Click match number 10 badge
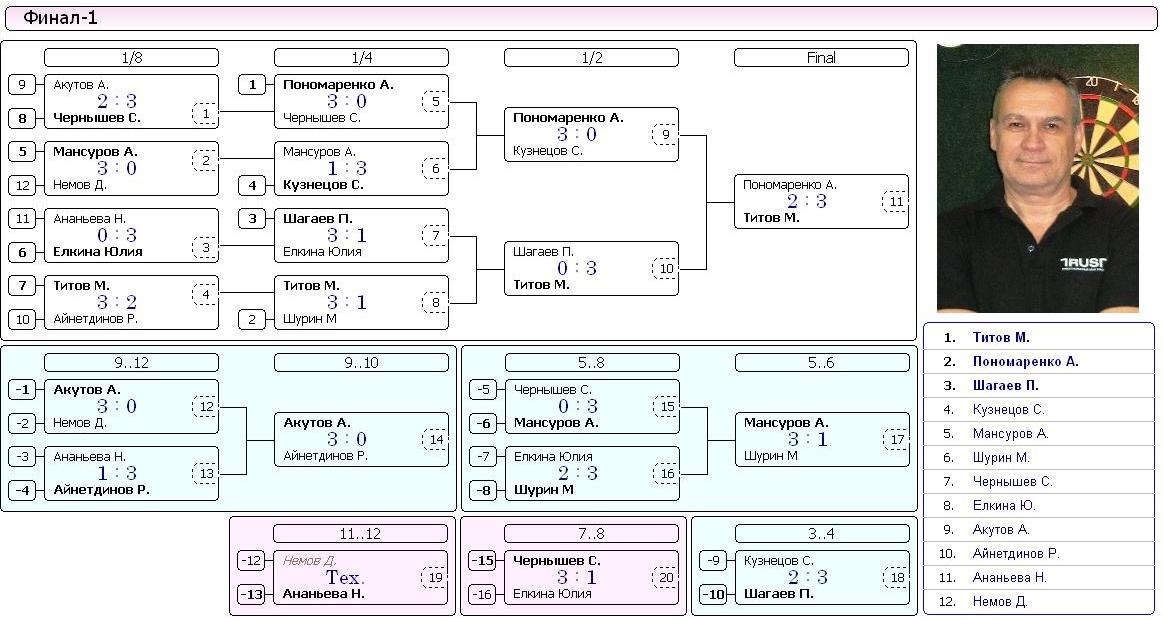The image size is (1163, 620). click(x=665, y=268)
